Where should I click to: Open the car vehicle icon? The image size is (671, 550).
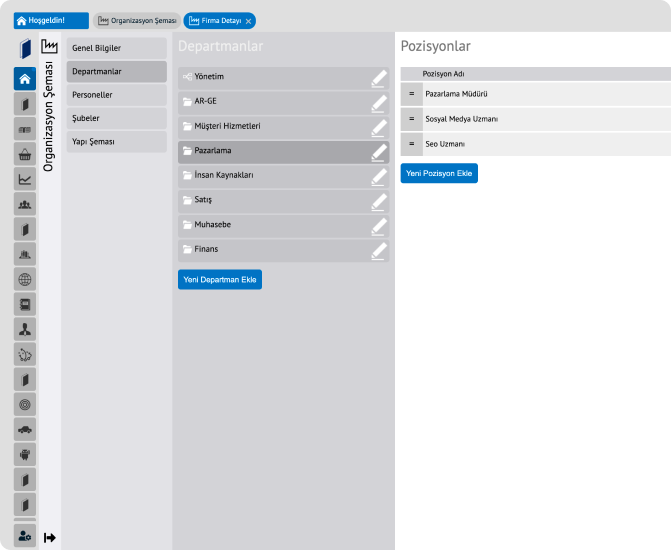click(x=25, y=429)
